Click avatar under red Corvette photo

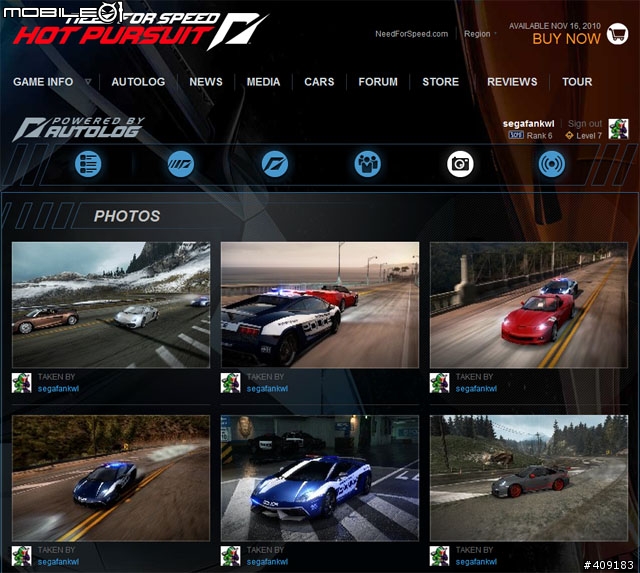tap(440, 383)
